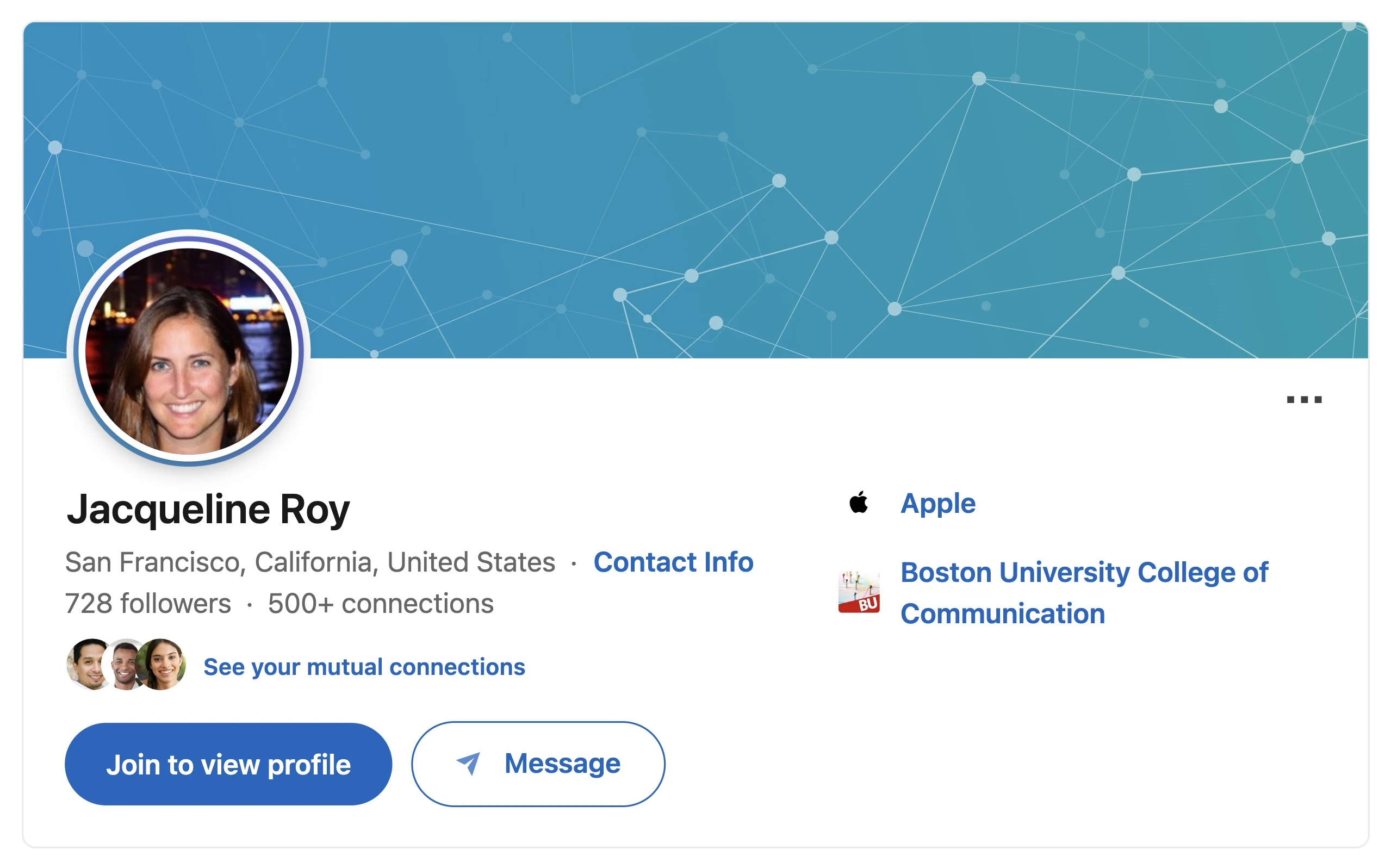The image size is (1391, 868).
Task: Click Jacqueline Roy's profile photo
Action: pyautogui.click(x=189, y=350)
